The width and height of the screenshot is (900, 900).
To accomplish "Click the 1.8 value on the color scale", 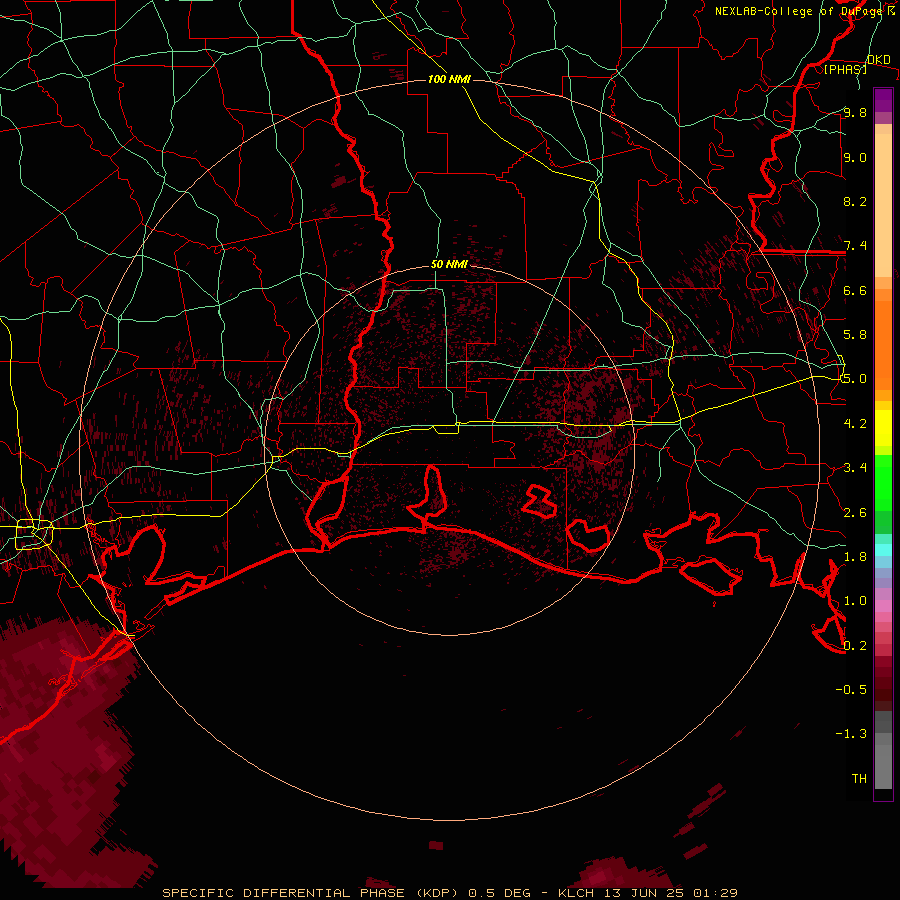I will point(855,557).
